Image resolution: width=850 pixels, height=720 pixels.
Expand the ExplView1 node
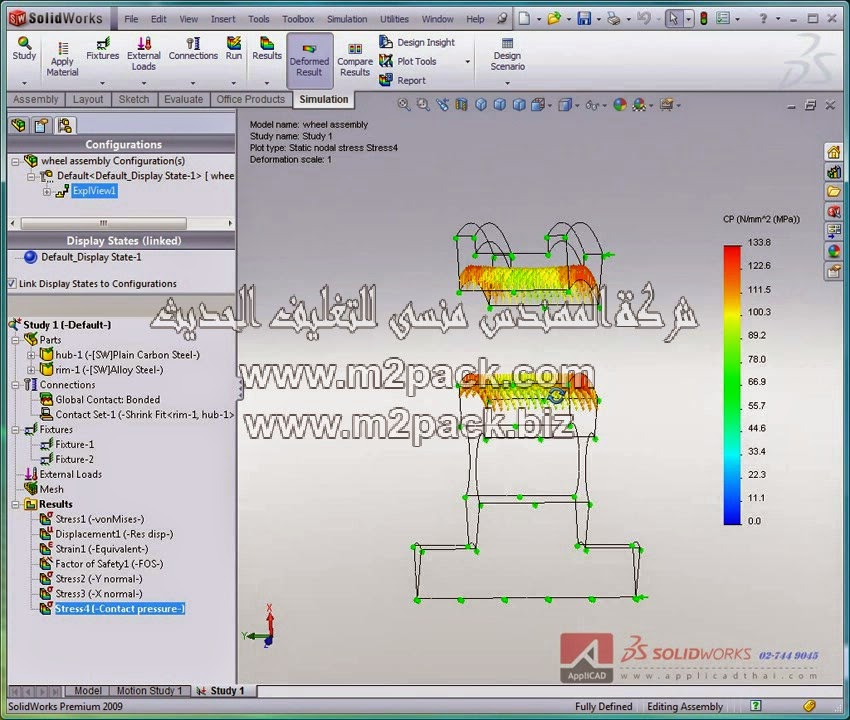pyautogui.click(x=47, y=191)
